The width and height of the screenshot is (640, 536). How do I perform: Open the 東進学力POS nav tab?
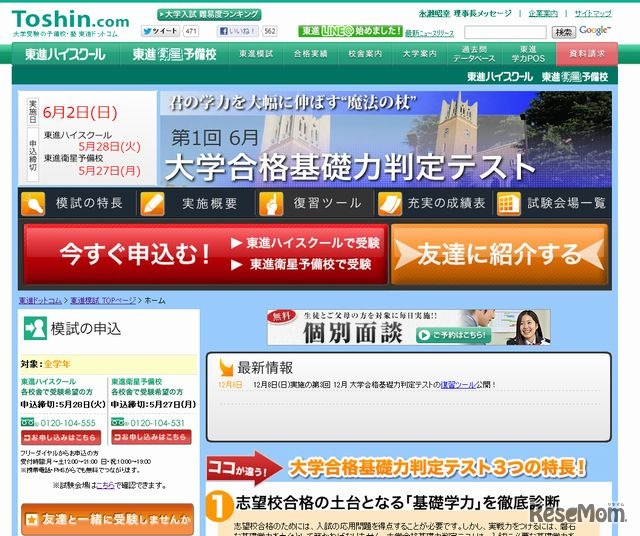click(529, 54)
